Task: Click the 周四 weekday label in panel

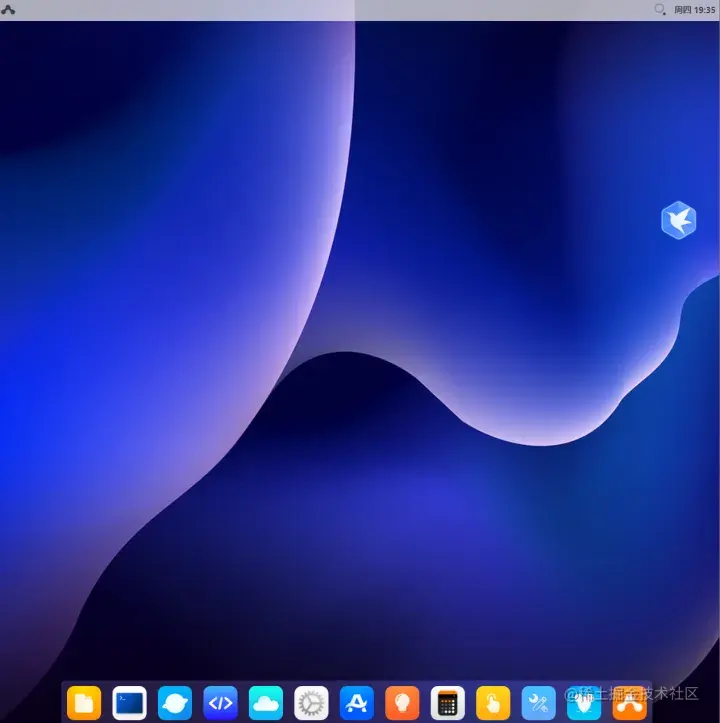Action: (x=683, y=10)
